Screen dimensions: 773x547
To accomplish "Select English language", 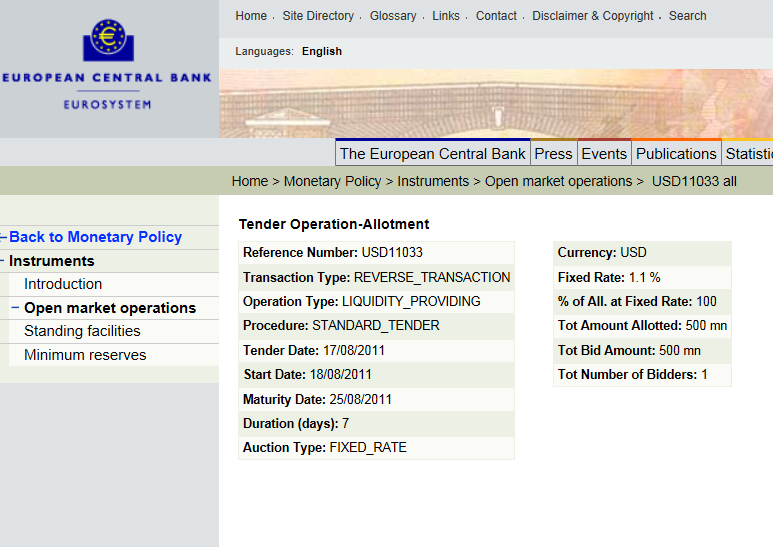I will (321, 51).
